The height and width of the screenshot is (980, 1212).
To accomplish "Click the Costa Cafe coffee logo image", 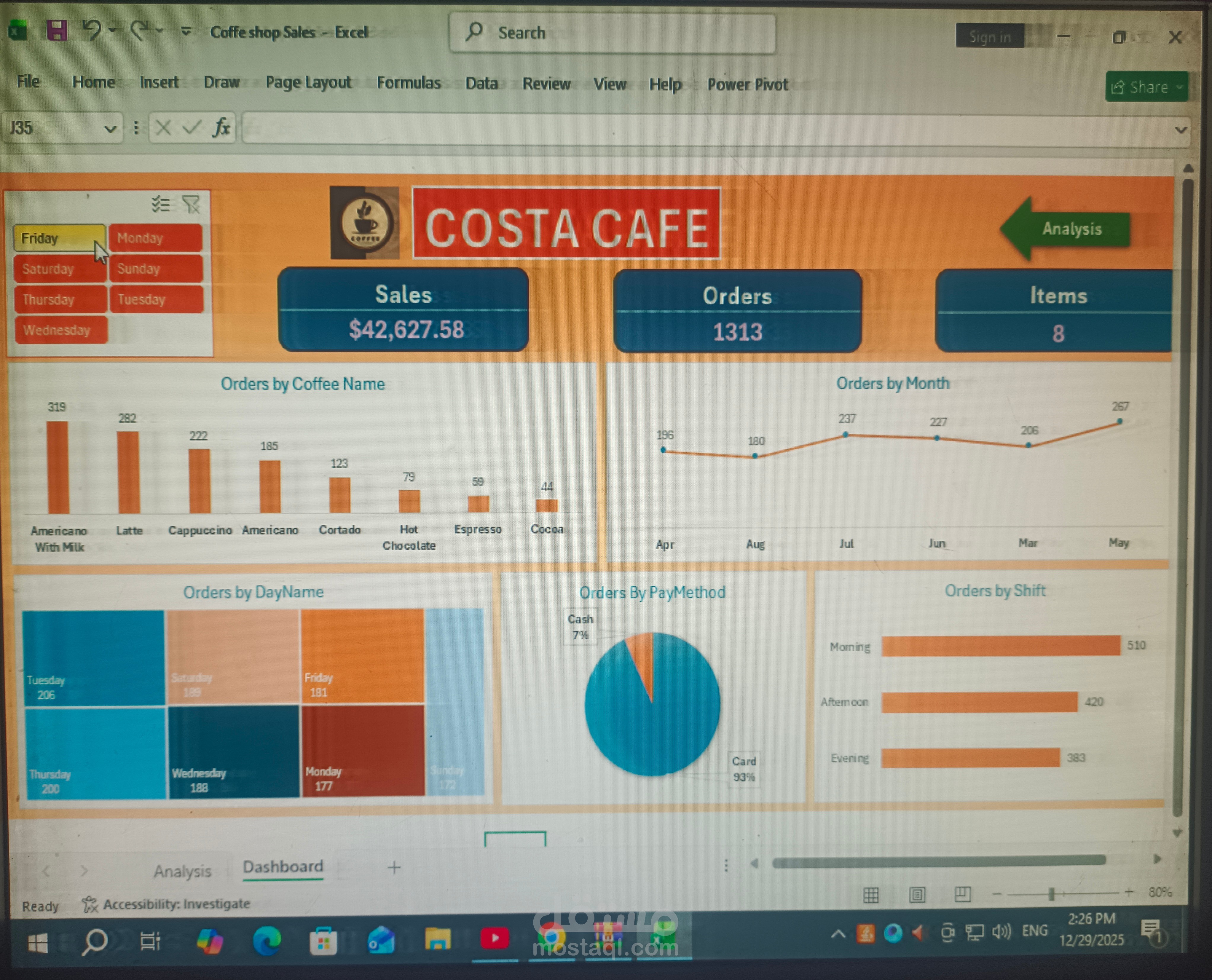I will point(365,222).
